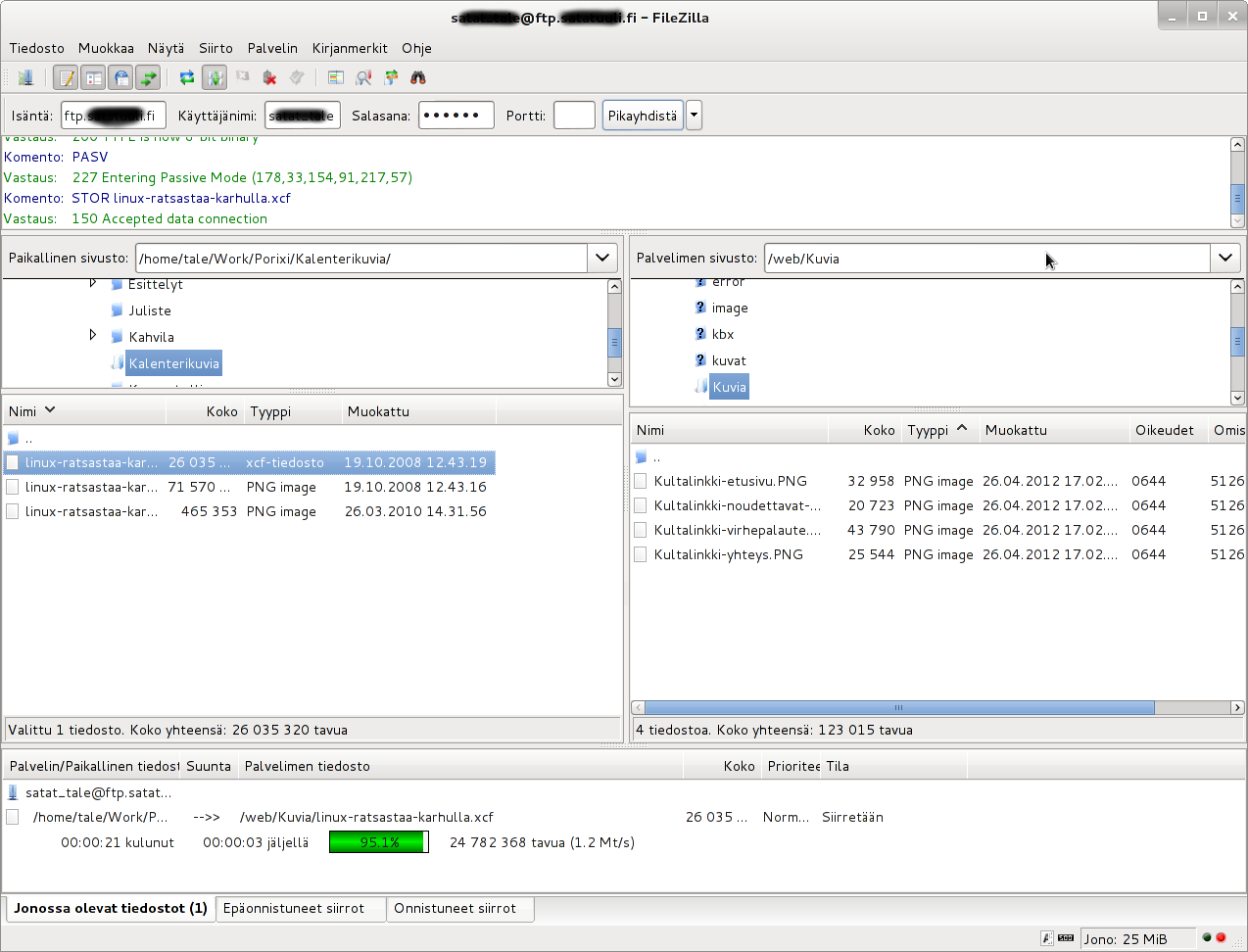Open the remote site path dropdown
The height and width of the screenshot is (952, 1248).
1225,259
